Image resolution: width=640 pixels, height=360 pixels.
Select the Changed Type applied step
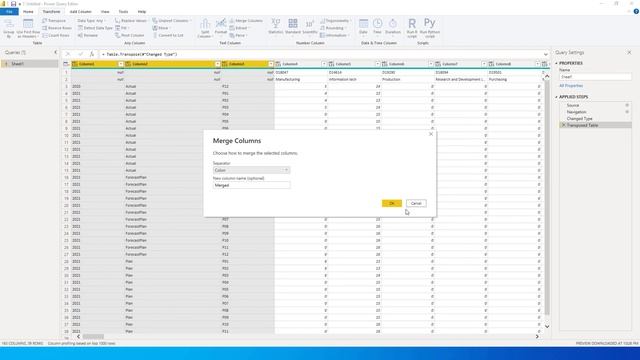pyautogui.click(x=579, y=118)
